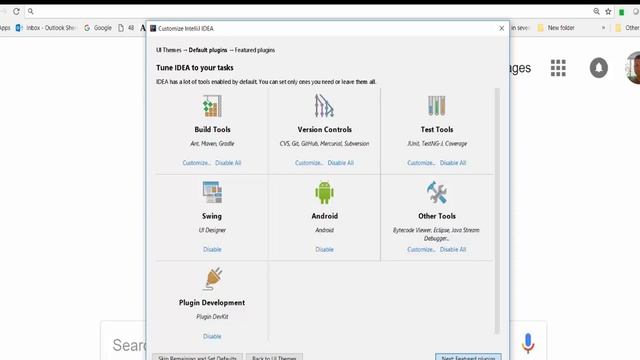The height and width of the screenshot is (360, 640).
Task: Click the Plugin Development heading
Action: click(x=212, y=302)
